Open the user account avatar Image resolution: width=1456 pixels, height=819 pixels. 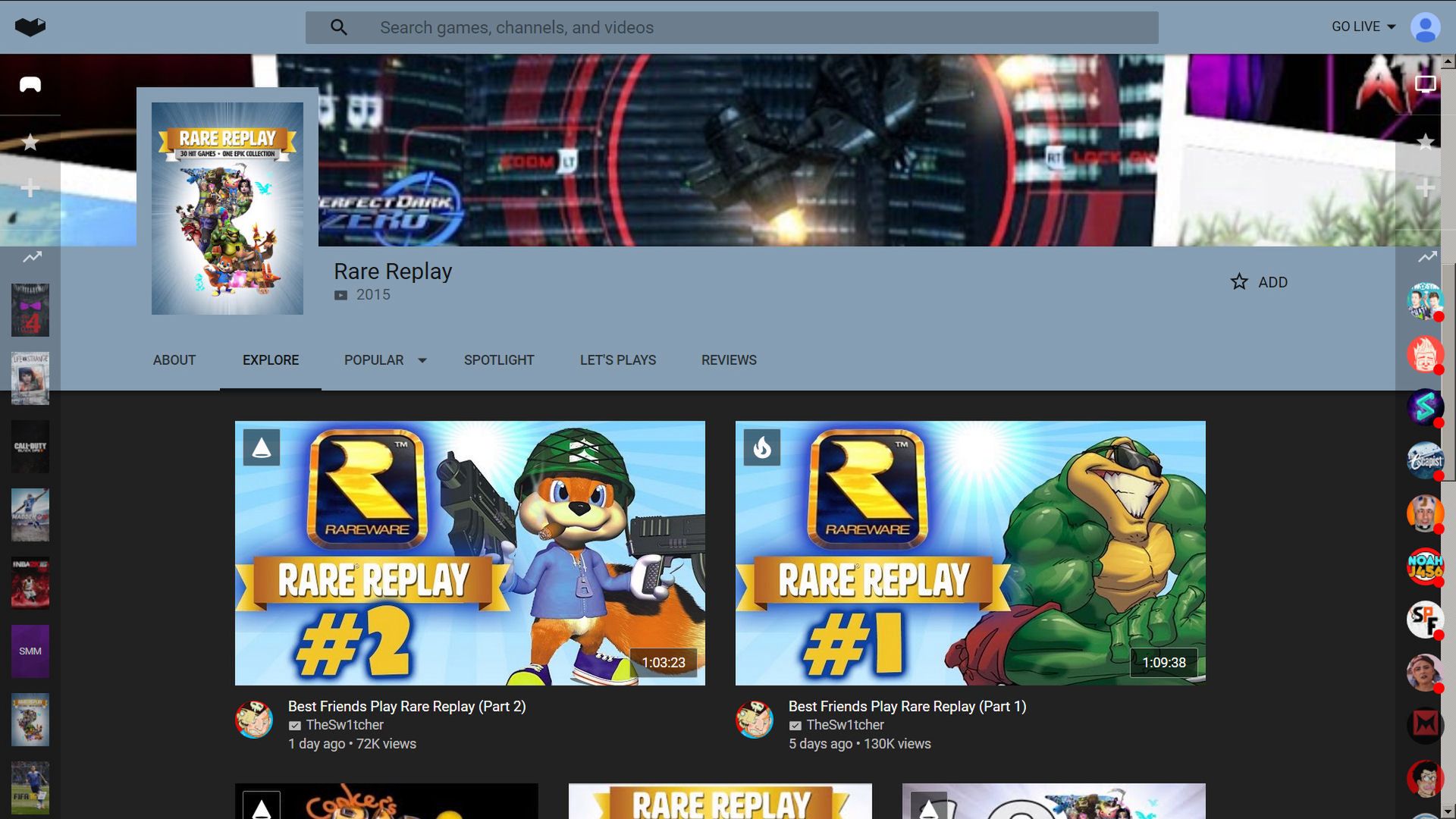[1425, 27]
